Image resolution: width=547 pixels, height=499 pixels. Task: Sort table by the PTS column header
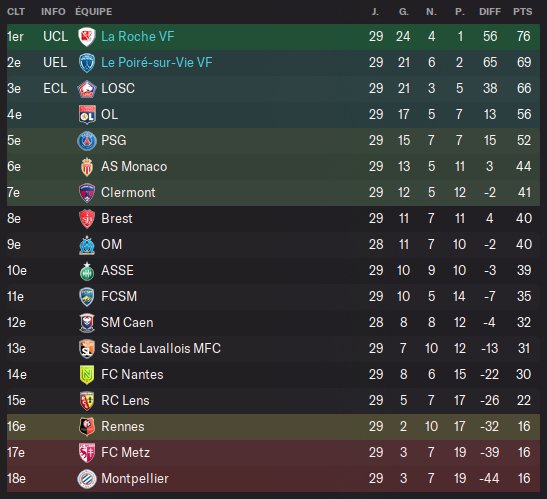click(523, 12)
